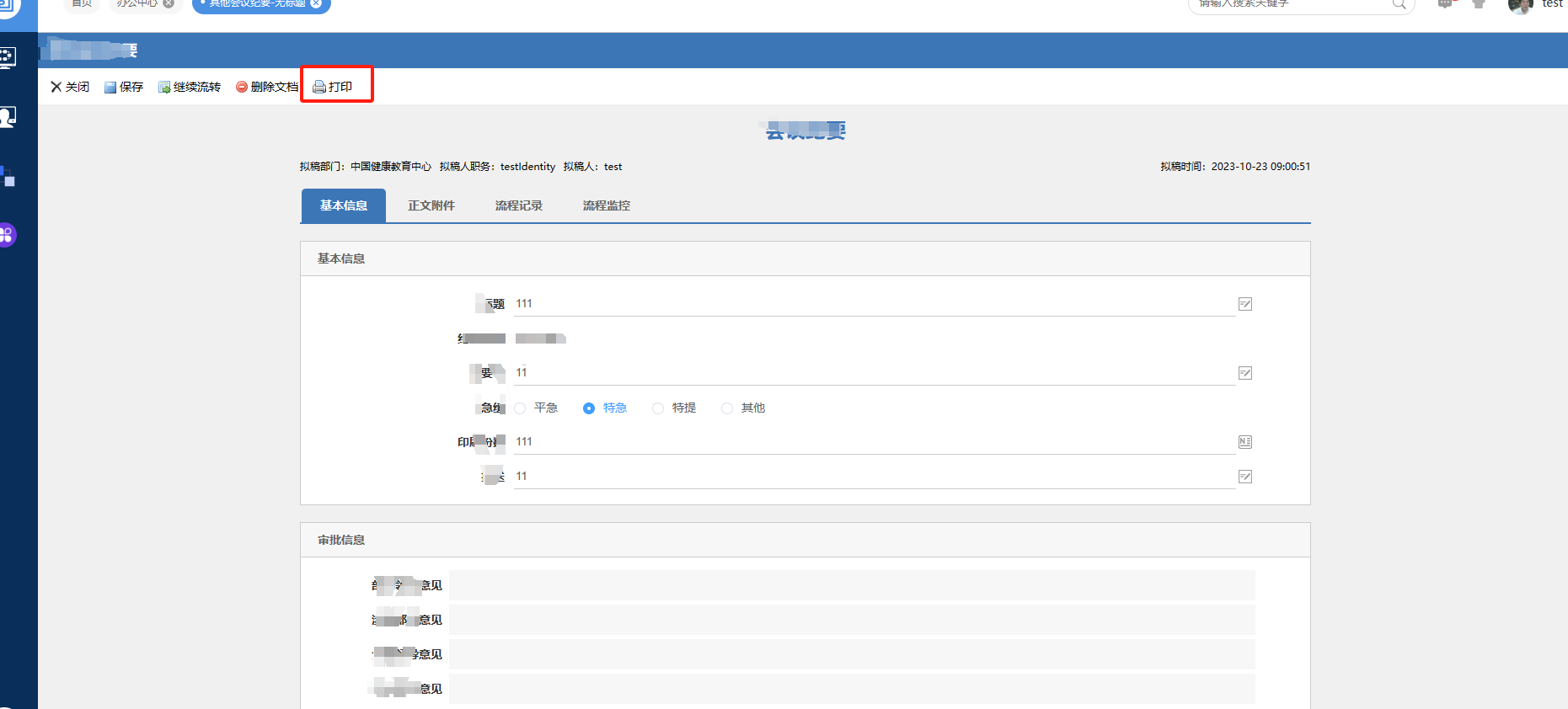Viewport: 1568px width, 709px height.
Task: Click the N icon on the 印 field row
Action: point(1245,442)
